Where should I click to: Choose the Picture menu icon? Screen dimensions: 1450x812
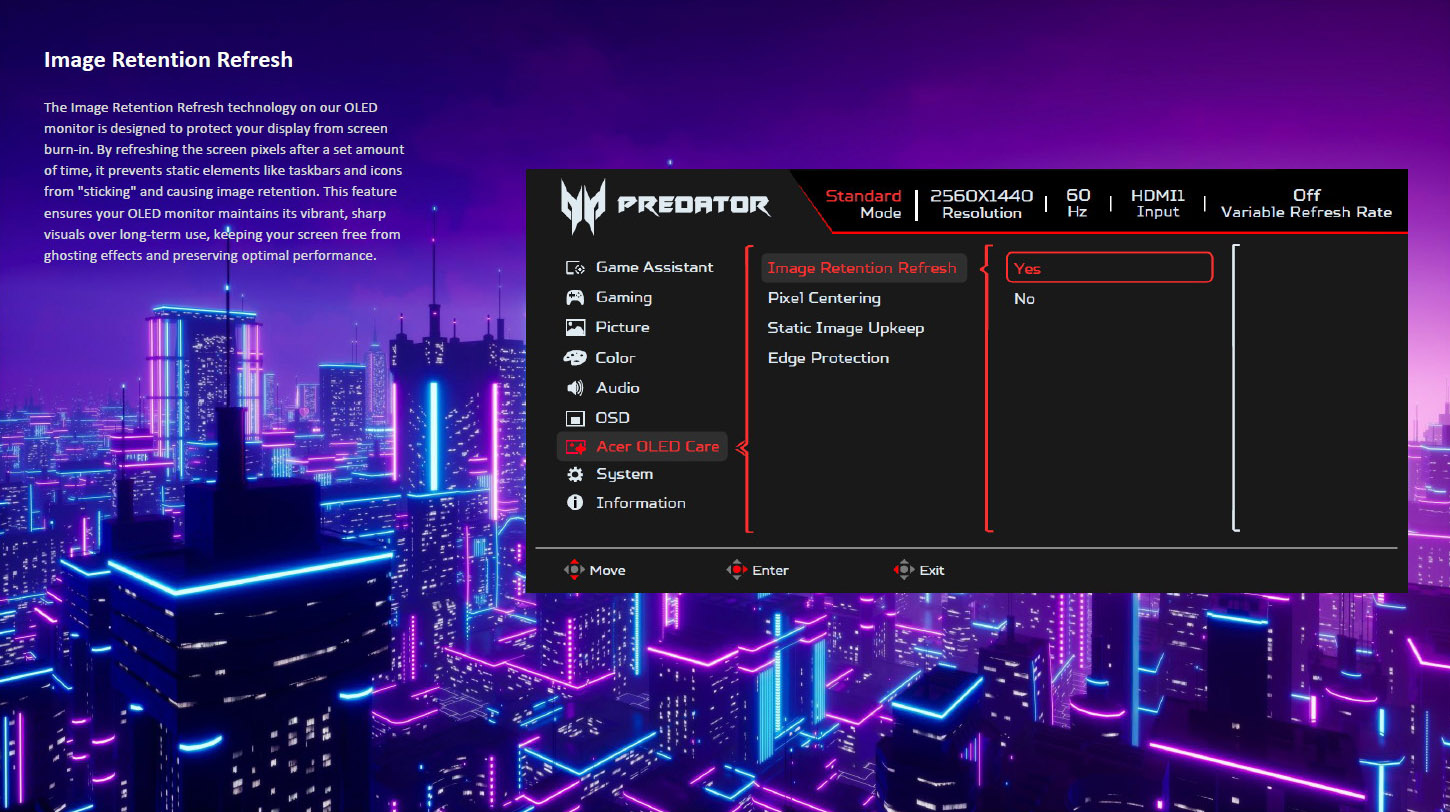575,327
